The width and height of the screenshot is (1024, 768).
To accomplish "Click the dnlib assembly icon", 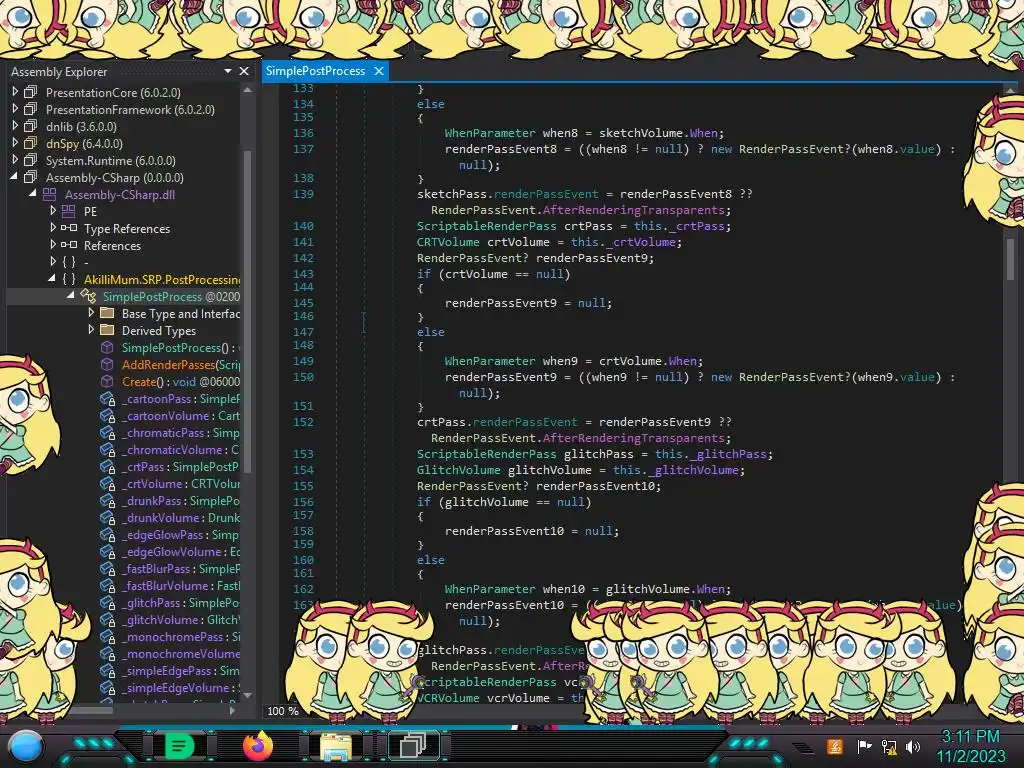I will pos(30,126).
